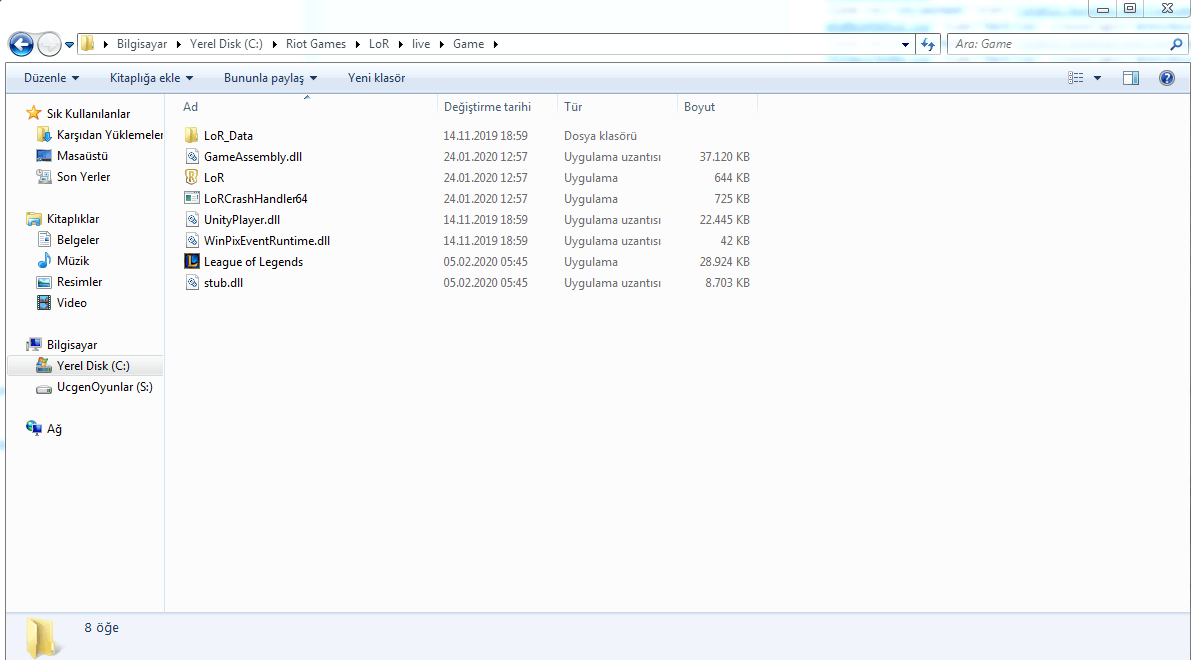Click the Game breadcrumb segment
1191x660 pixels.
(x=468, y=44)
